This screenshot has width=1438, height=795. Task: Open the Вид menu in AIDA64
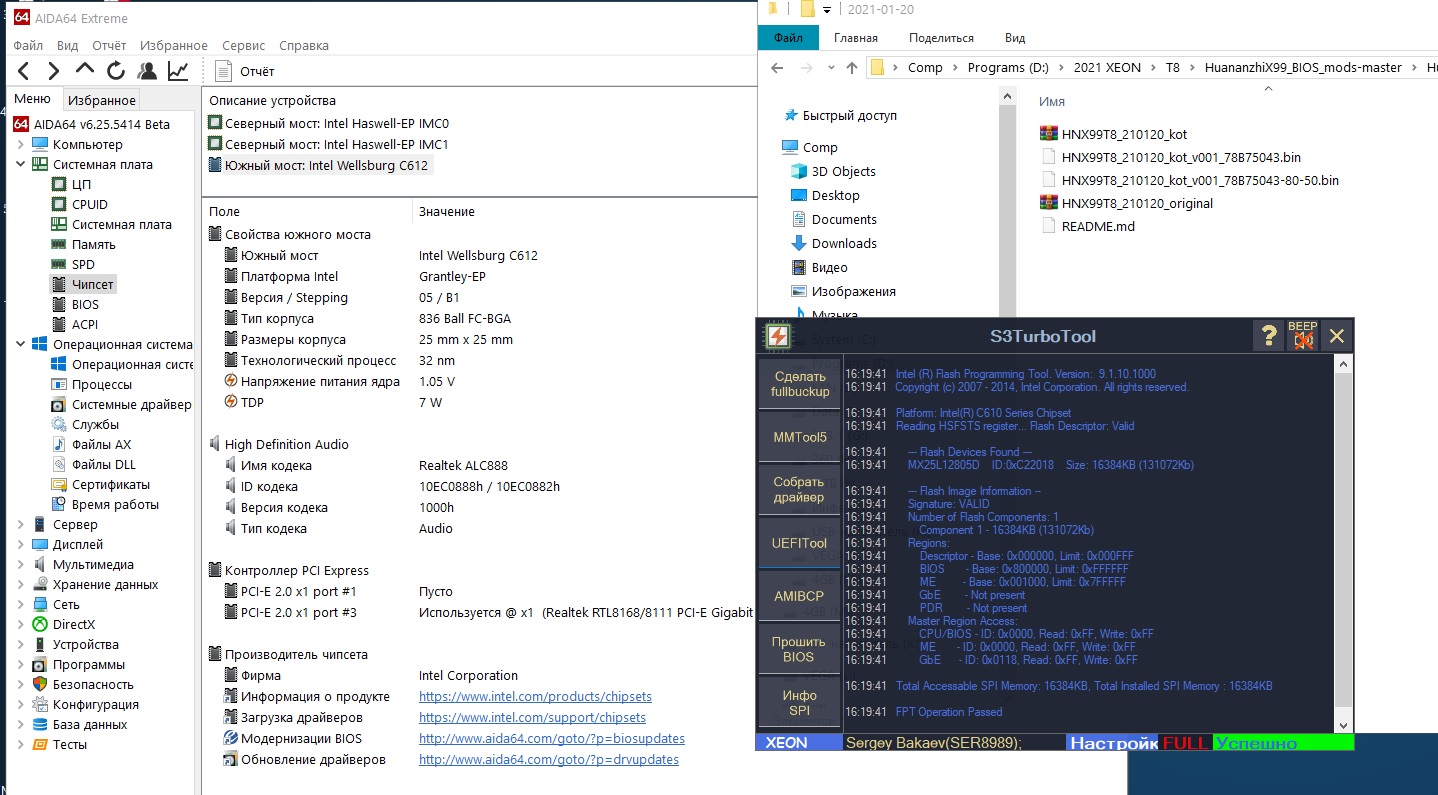click(x=67, y=45)
